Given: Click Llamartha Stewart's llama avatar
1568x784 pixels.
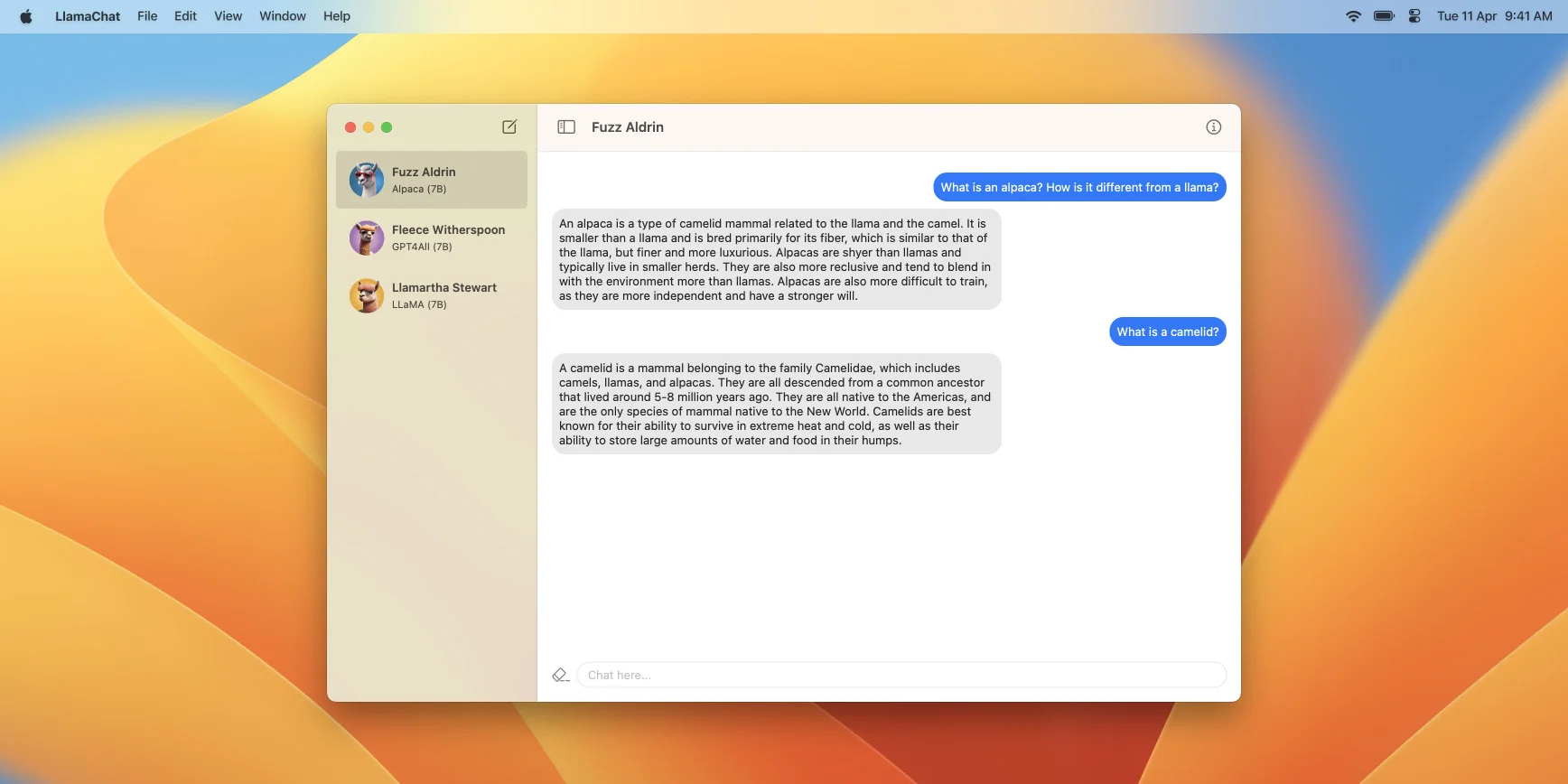Looking at the screenshot, I should click(367, 295).
